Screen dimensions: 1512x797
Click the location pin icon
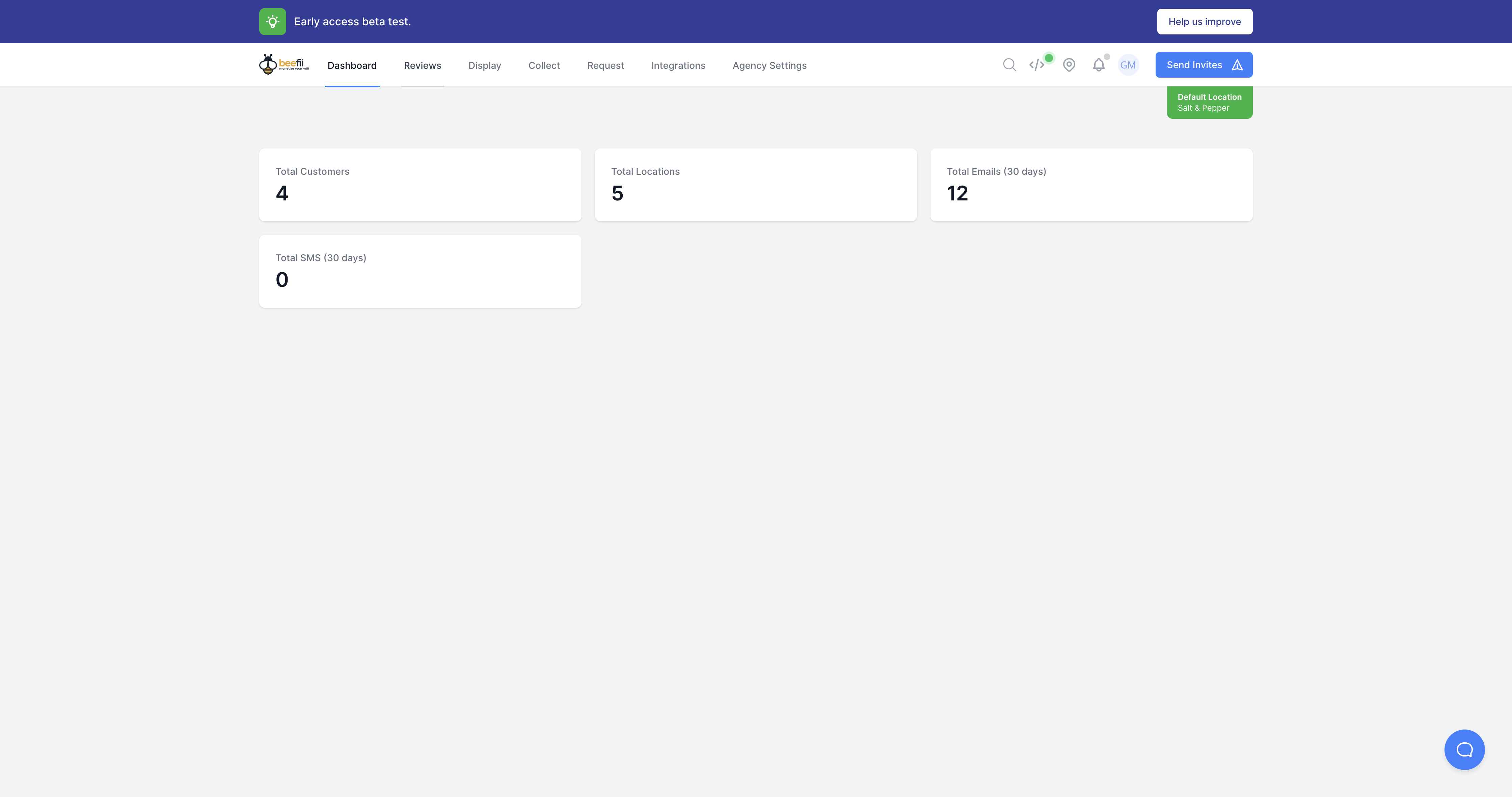[x=1069, y=65]
